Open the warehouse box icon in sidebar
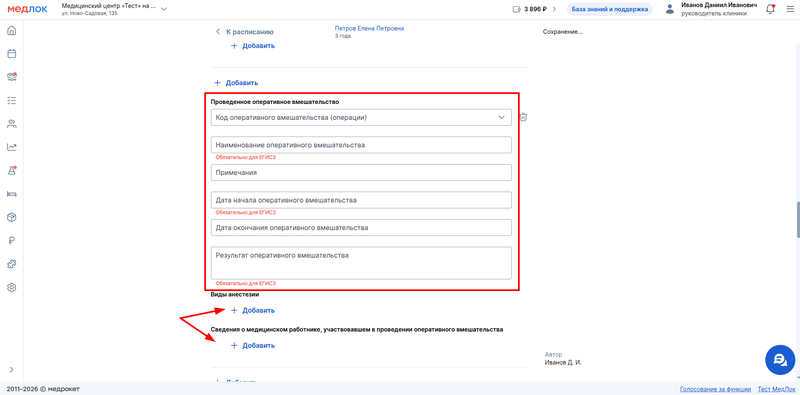The width and height of the screenshot is (800, 395). pos(12,217)
